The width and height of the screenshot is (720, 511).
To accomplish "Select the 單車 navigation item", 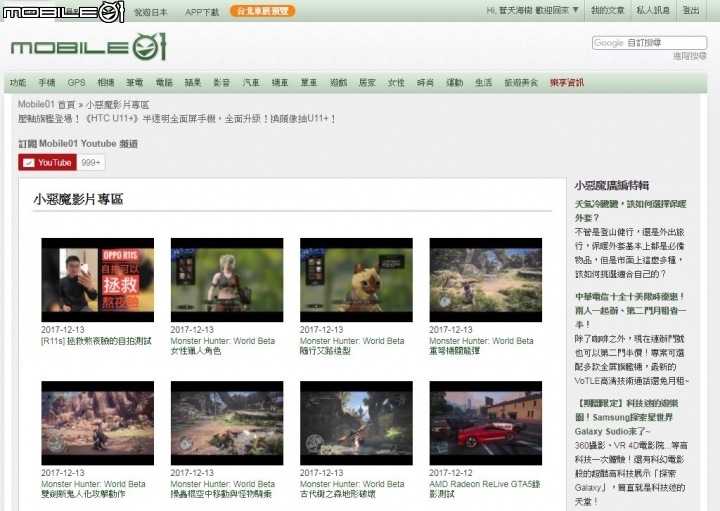I will 309,83.
